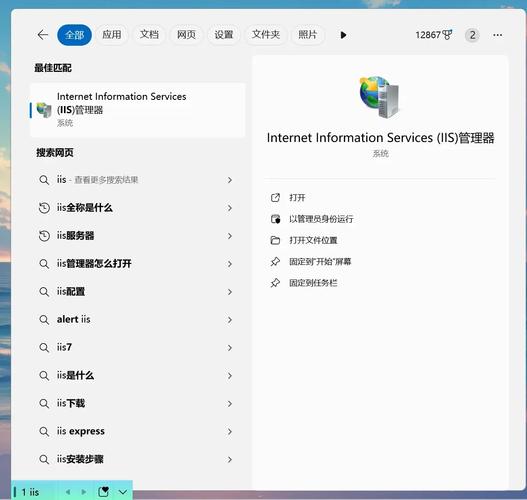The width and height of the screenshot is (527, 500).
Task: Open the 网页 filter tab
Action: pos(186,35)
